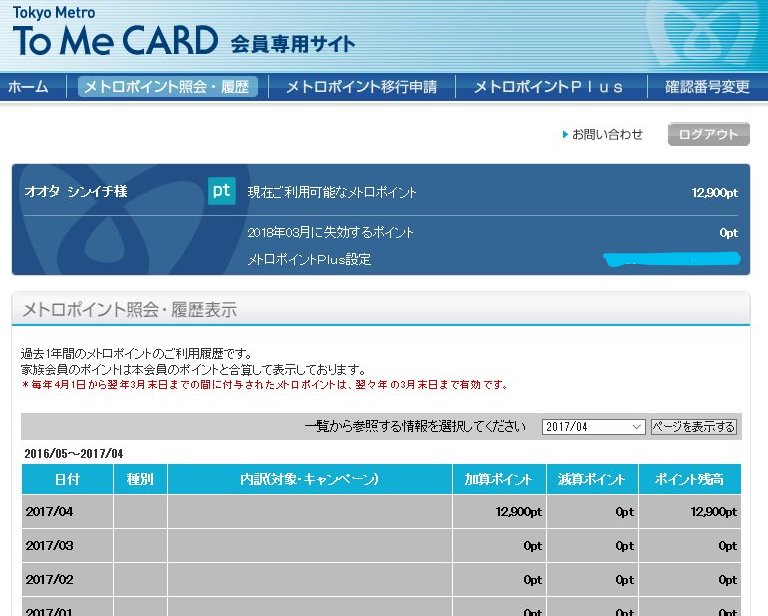Click 0pt added points in 2017/02 row

(x=532, y=580)
